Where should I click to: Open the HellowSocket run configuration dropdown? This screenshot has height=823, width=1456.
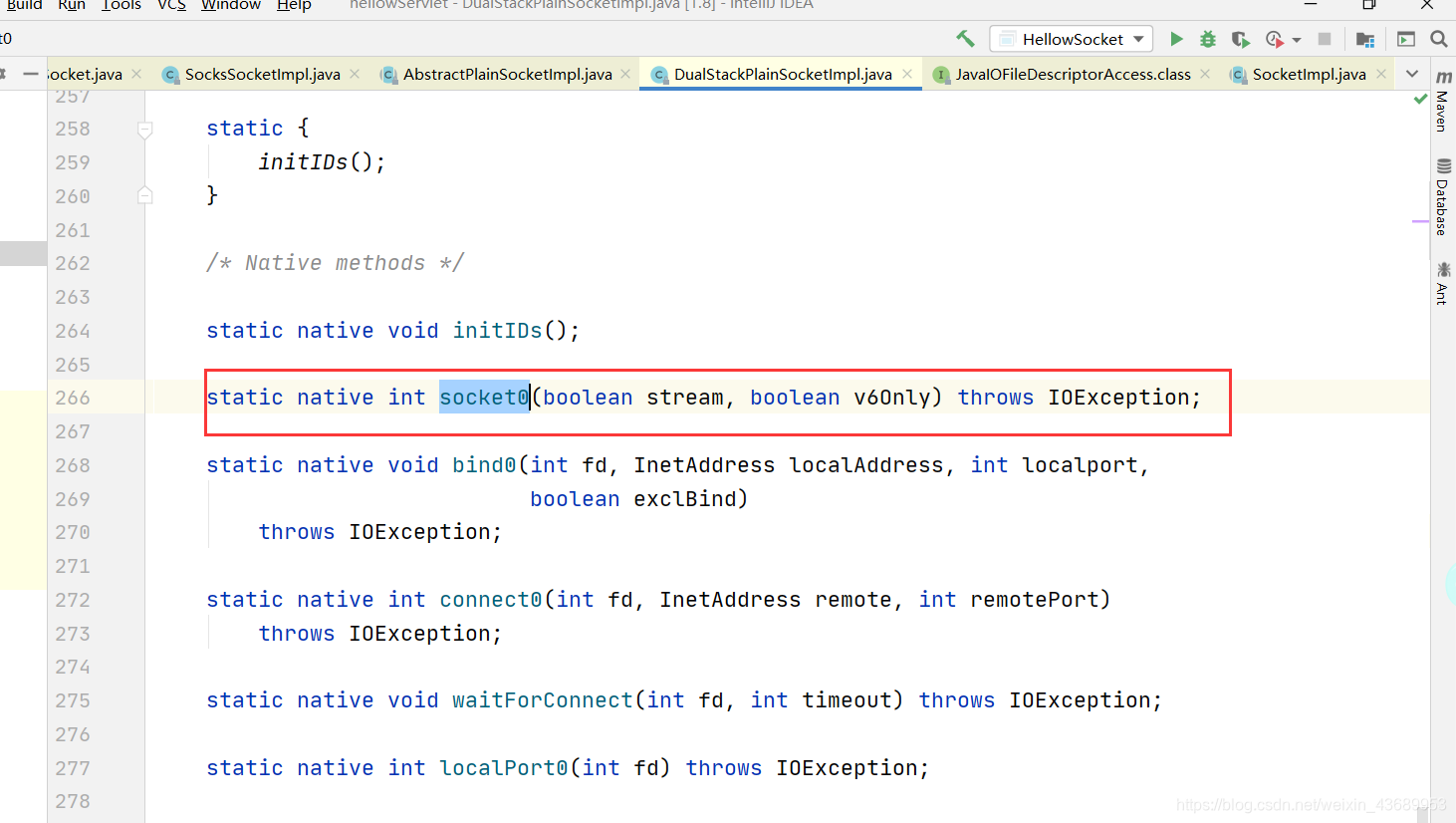pos(1072,39)
